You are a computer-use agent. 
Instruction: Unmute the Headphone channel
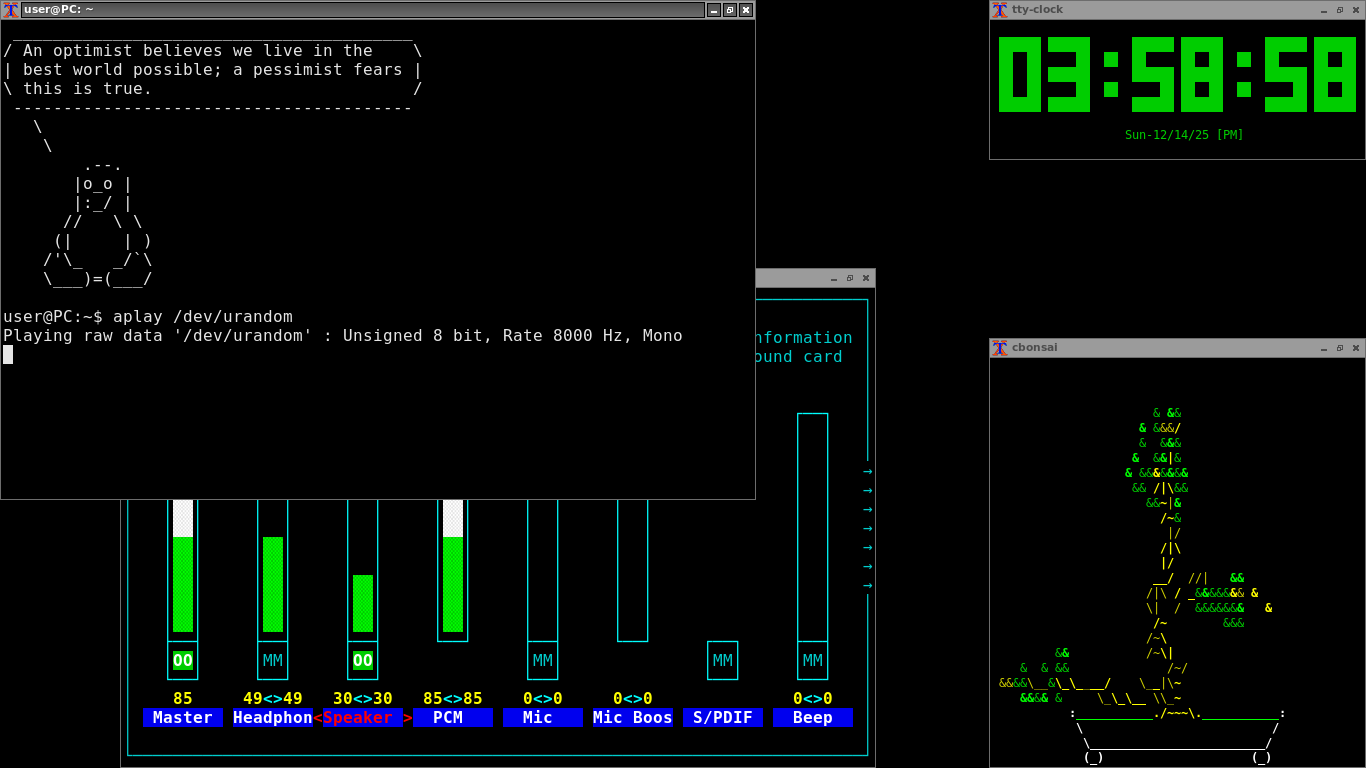[273, 660]
